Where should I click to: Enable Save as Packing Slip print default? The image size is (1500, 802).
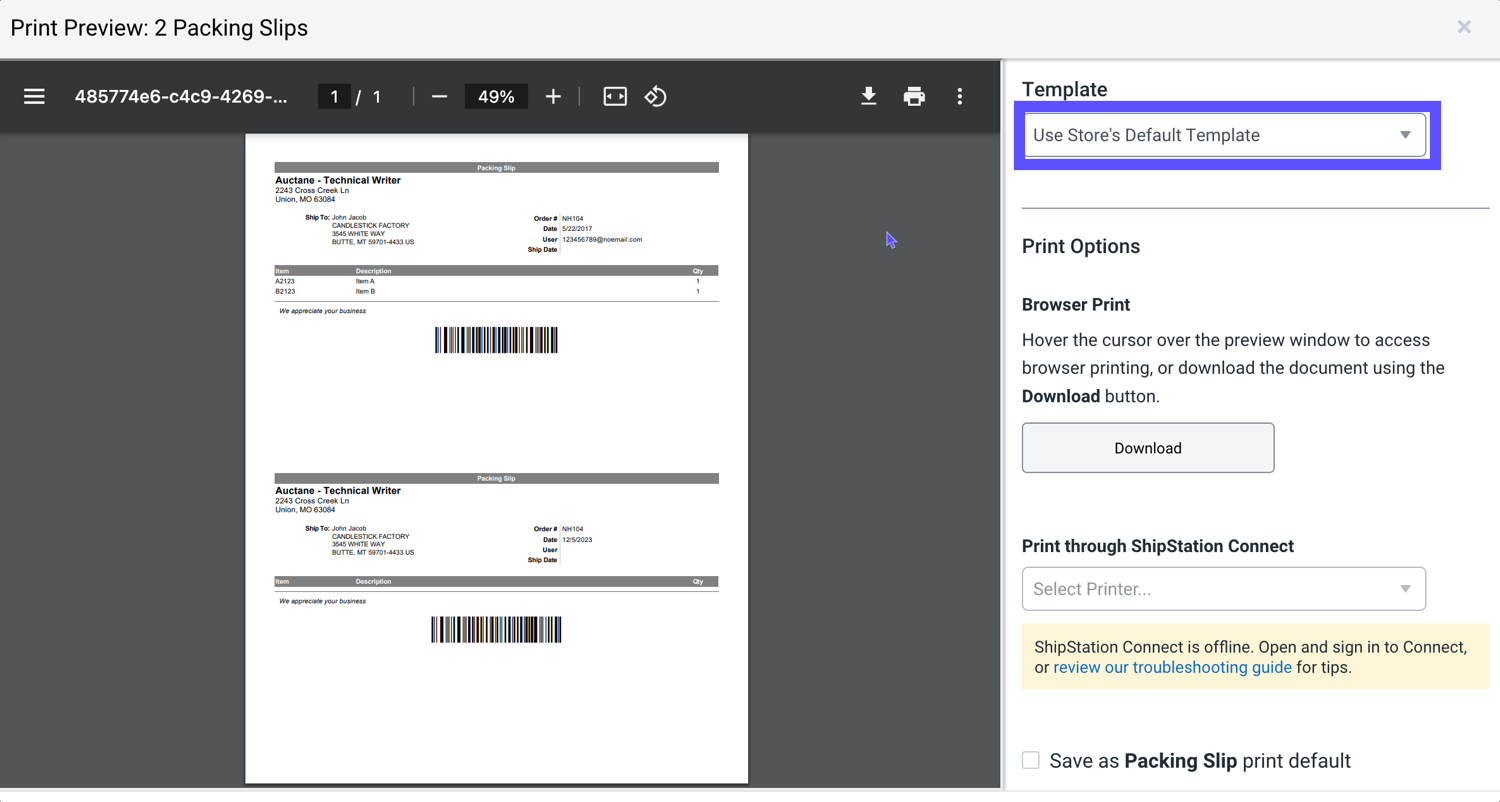click(x=1030, y=760)
